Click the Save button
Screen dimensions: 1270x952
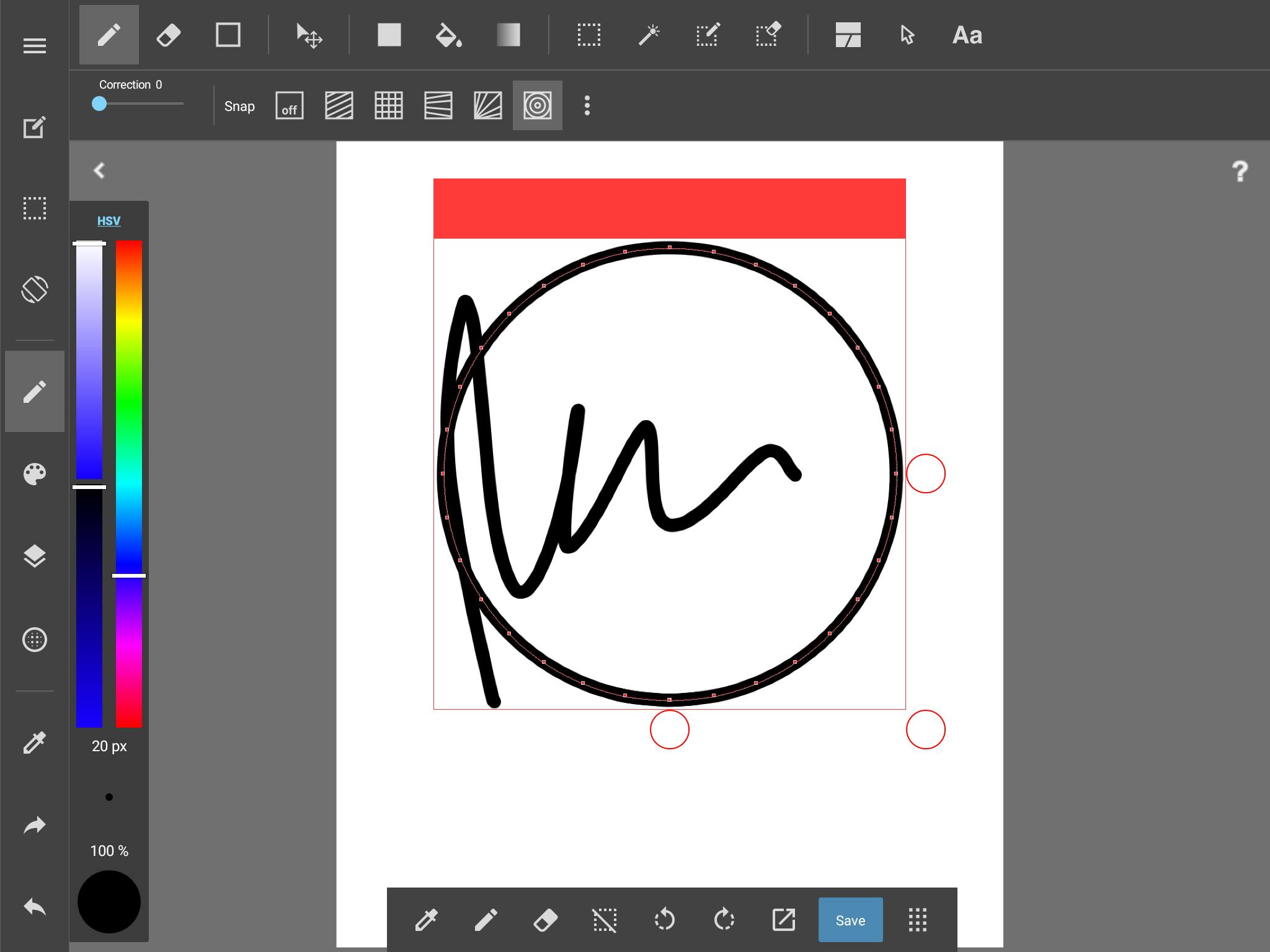[x=850, y=920]
